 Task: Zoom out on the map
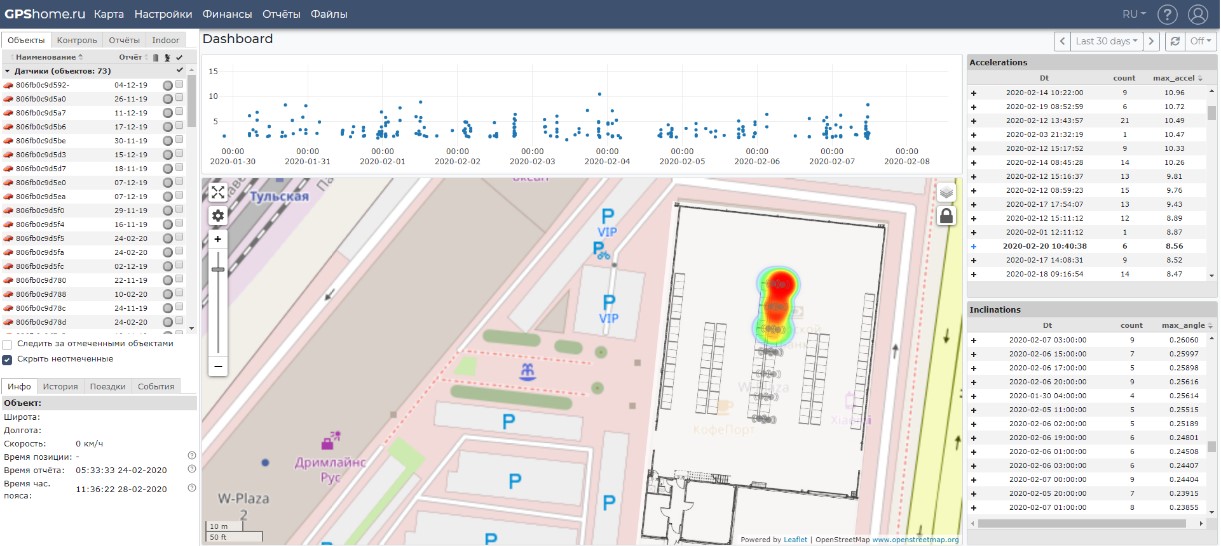tap(218, 367)
